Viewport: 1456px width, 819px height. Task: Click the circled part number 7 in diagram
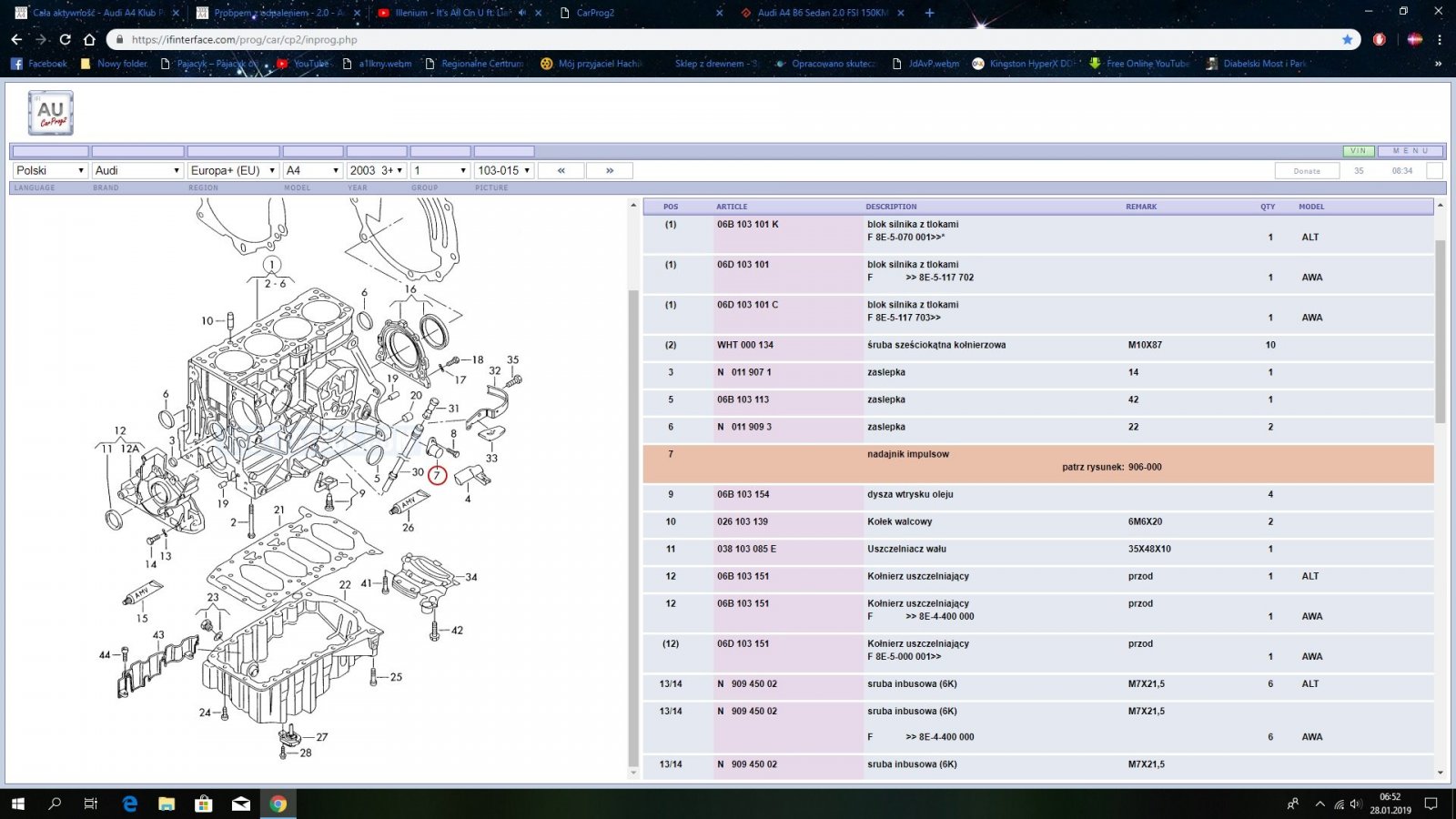tap(437, 475)
